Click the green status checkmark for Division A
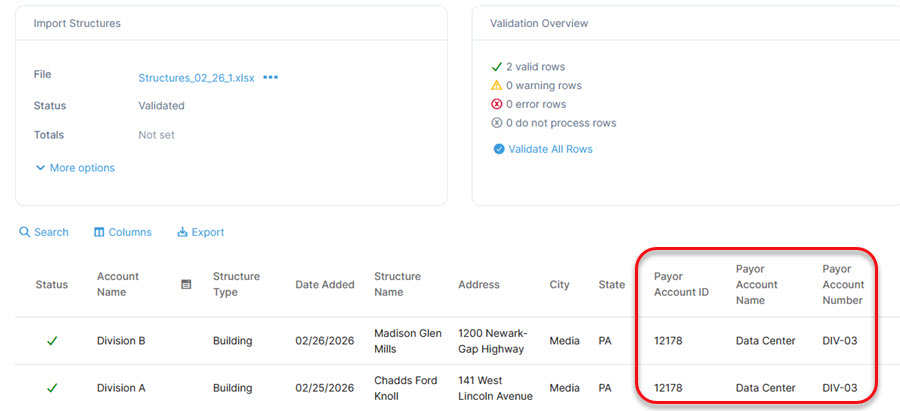900x411 pixels. point(52,388)
